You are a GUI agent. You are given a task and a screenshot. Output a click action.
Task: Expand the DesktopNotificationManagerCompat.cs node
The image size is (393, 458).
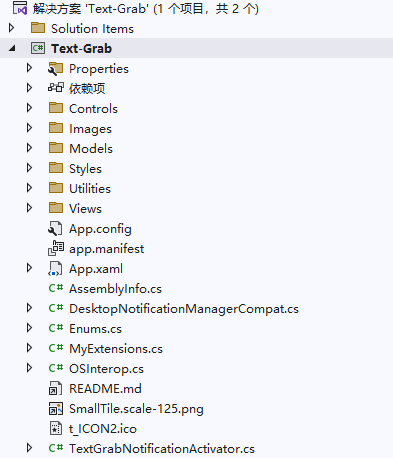(x=29, y=308)
